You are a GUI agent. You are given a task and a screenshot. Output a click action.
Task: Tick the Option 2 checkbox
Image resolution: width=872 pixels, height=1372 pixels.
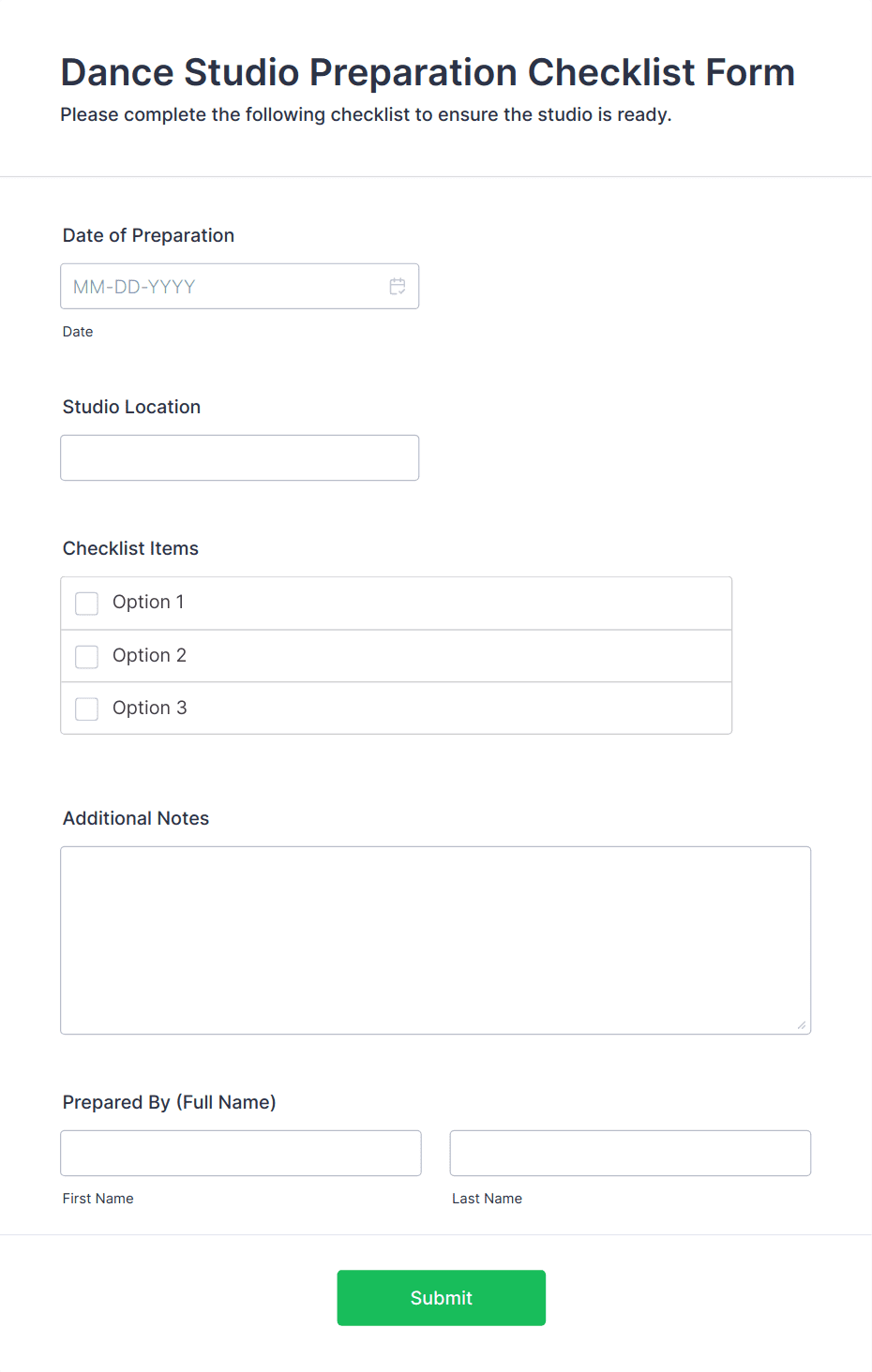87,657
